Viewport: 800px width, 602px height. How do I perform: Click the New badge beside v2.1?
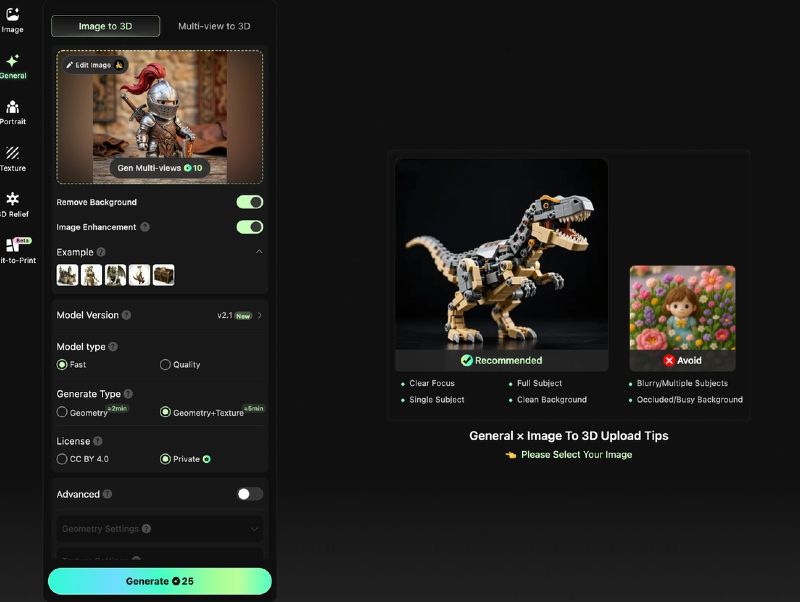(243, 316)
